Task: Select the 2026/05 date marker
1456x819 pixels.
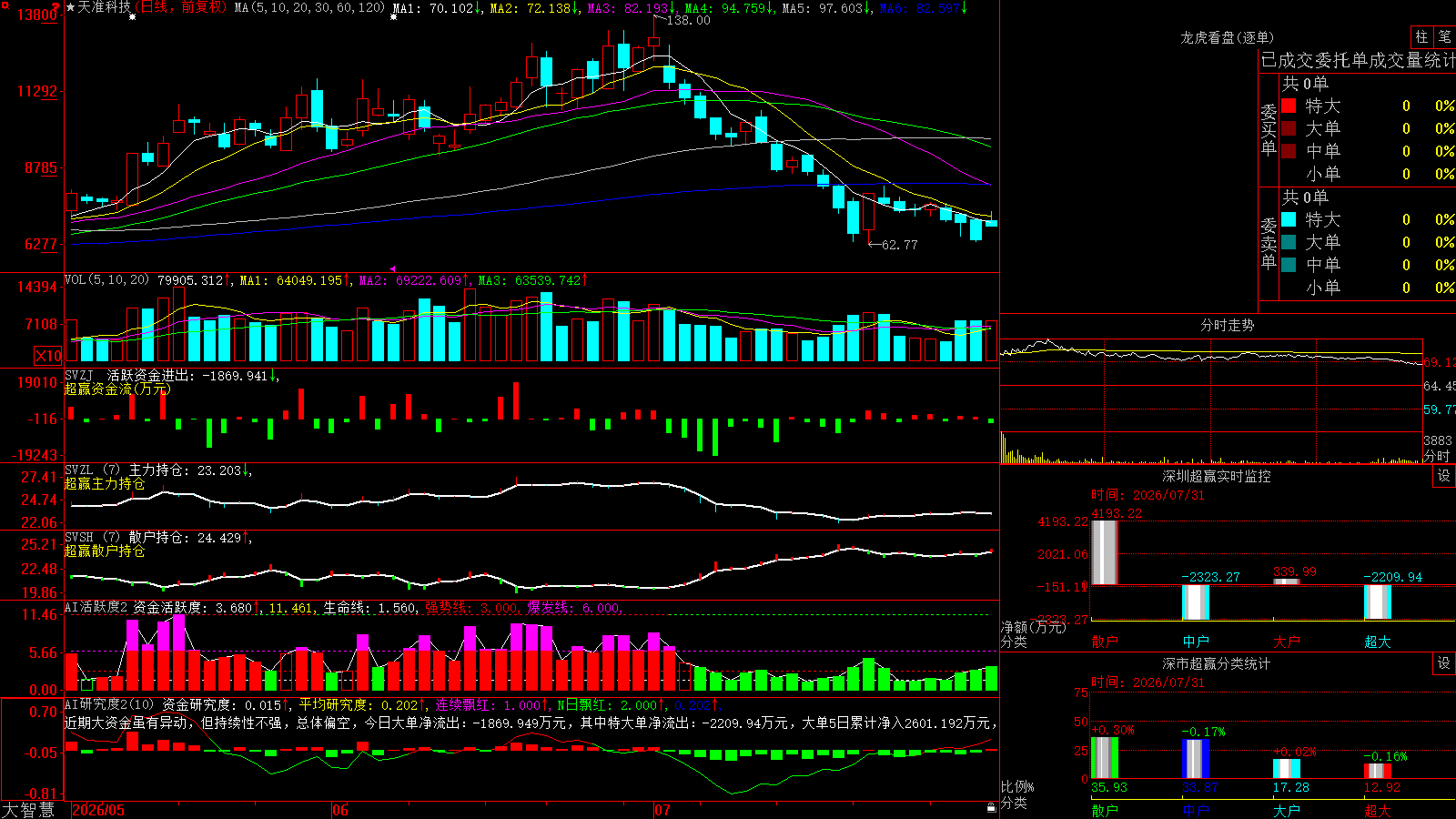Action: point(98,810)
